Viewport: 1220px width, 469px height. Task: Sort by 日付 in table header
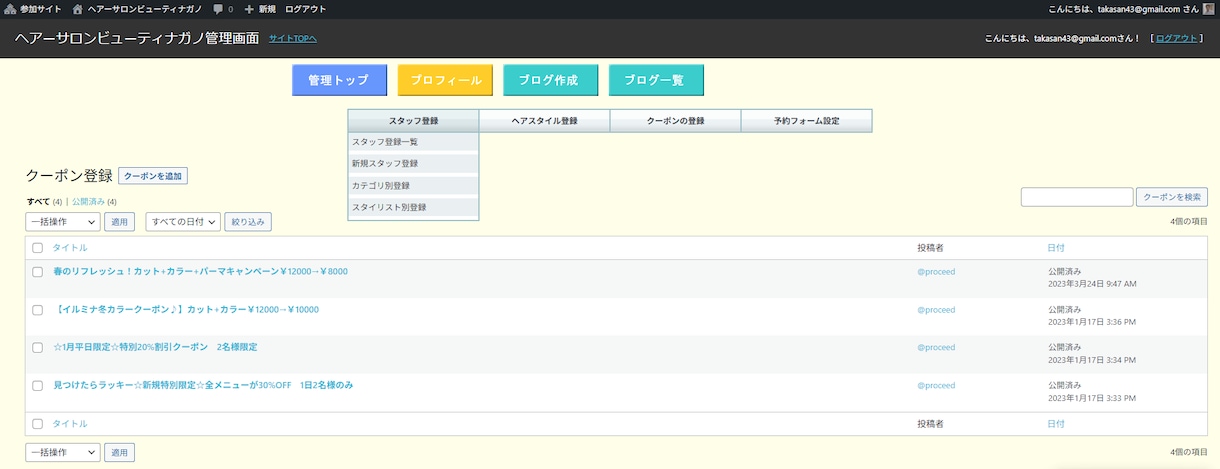(x=1056, y=248)
